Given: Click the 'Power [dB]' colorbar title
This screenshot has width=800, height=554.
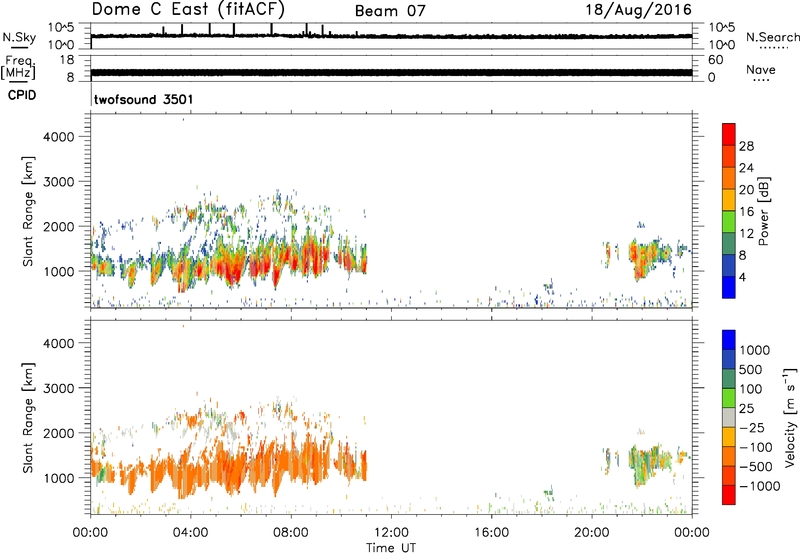Looking at the screenshot, I should (763, 211).
